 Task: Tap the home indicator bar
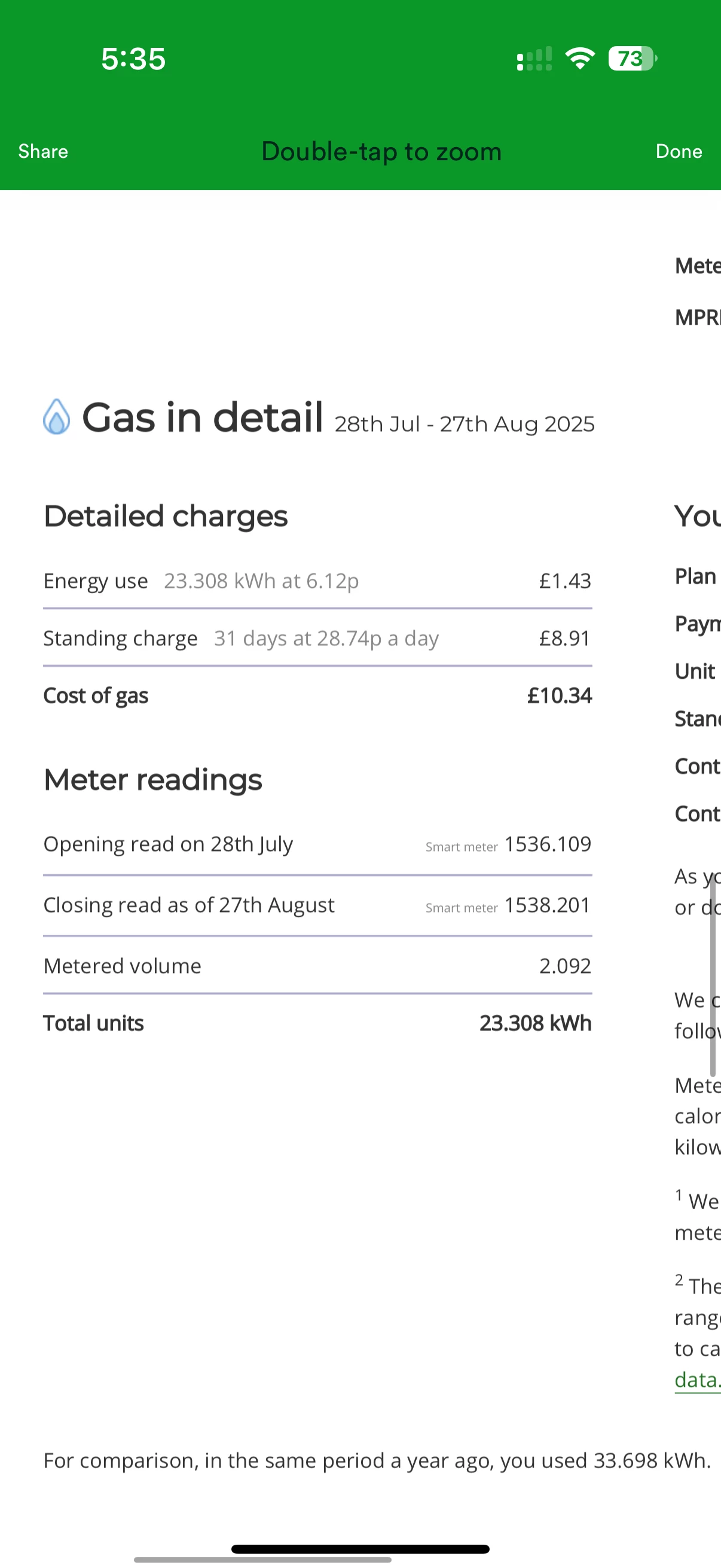360,1548
